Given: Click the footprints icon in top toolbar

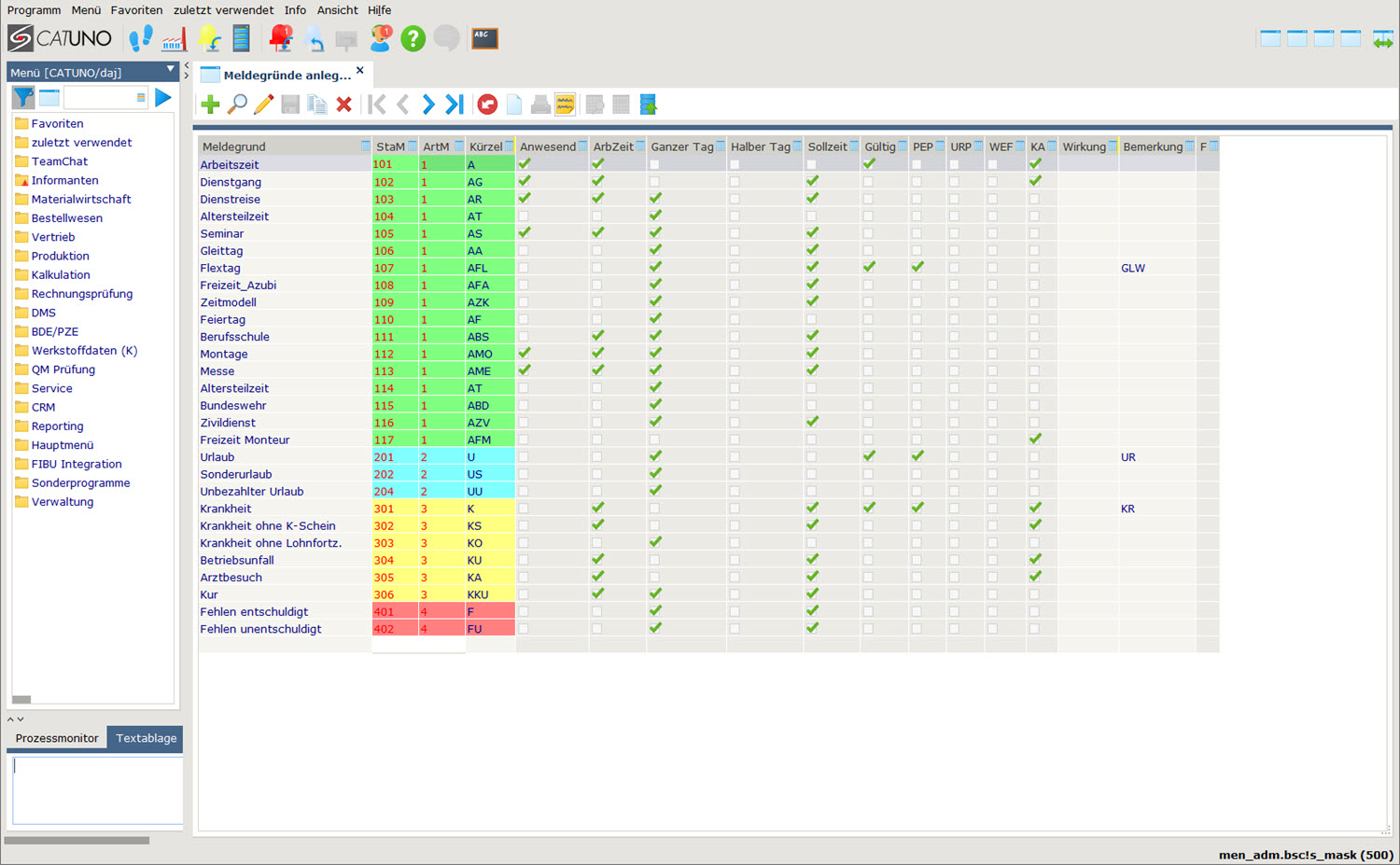Looking at the screenshot, I should (141, 38).
